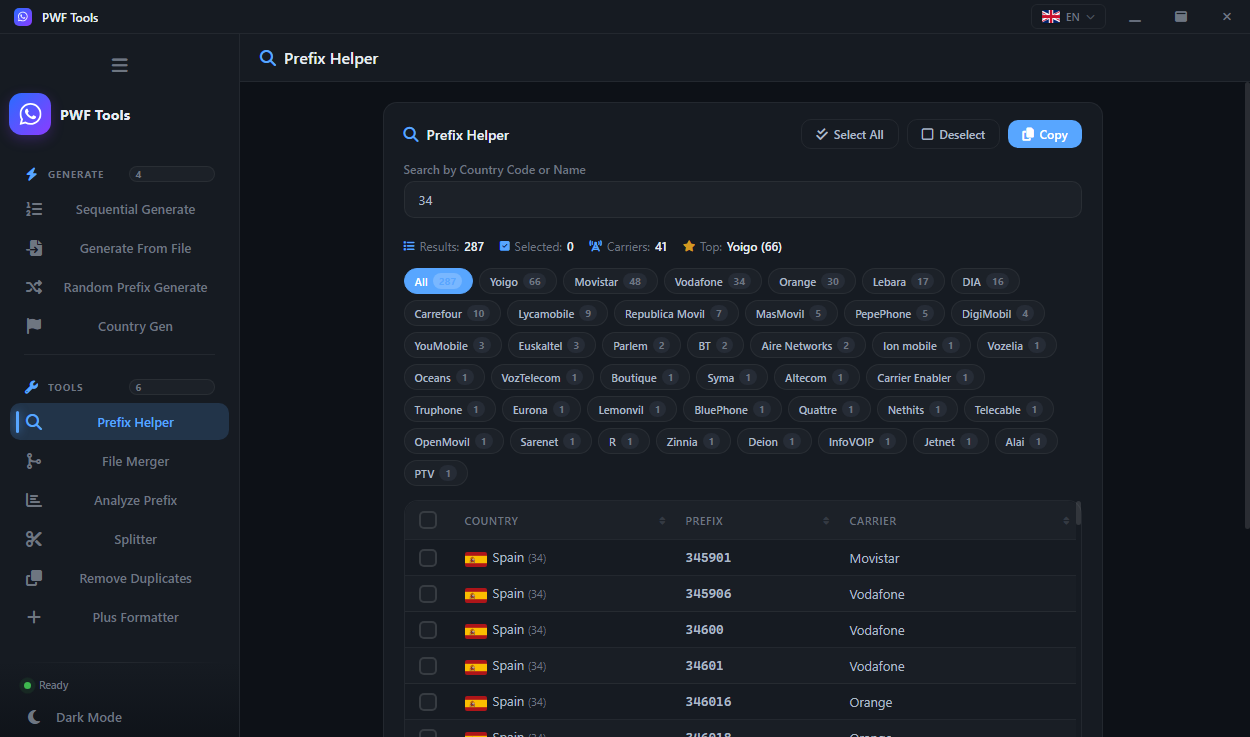Open the EN language dropdown

(x=1068, y=17)
